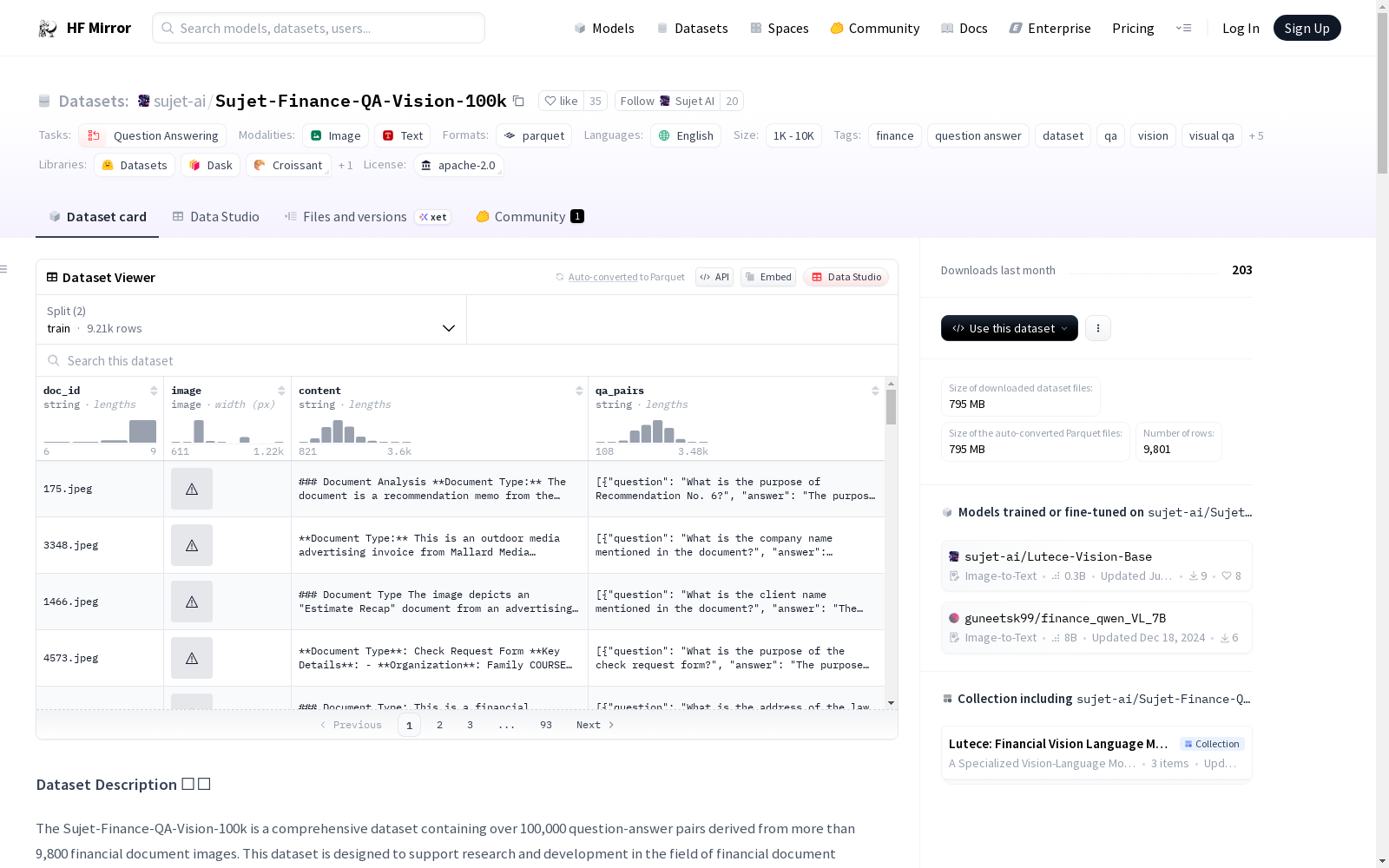
Task: Open the image thumbnail for 1466.jpeg
Action: [x=192, y=602]
